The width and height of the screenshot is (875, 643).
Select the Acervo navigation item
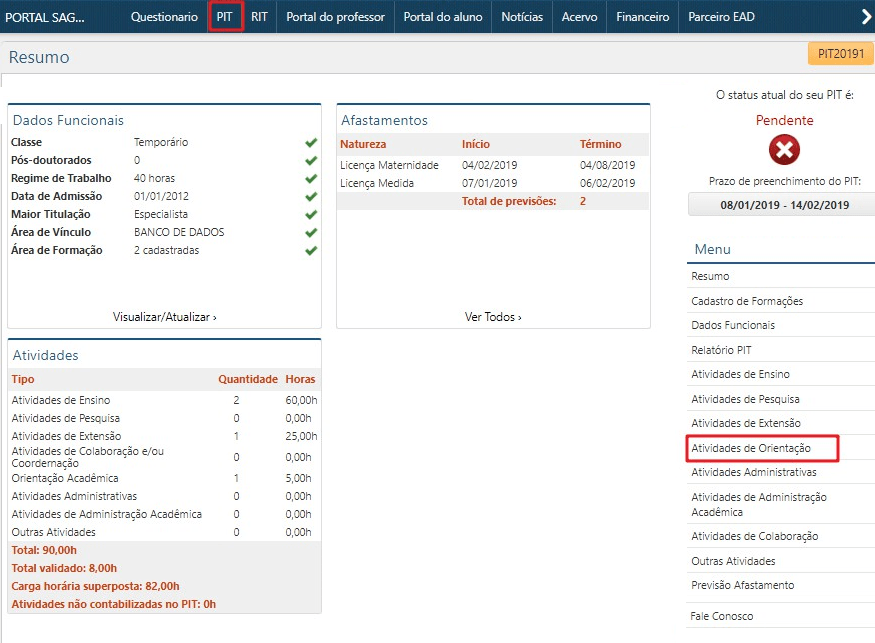click(579, 17)
